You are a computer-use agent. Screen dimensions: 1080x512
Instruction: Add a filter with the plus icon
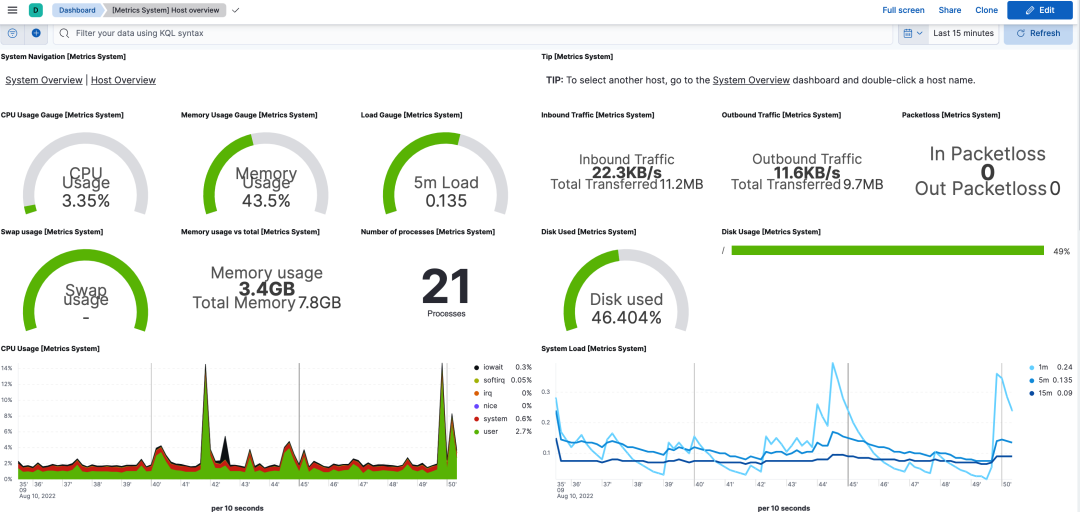(36, 33)
